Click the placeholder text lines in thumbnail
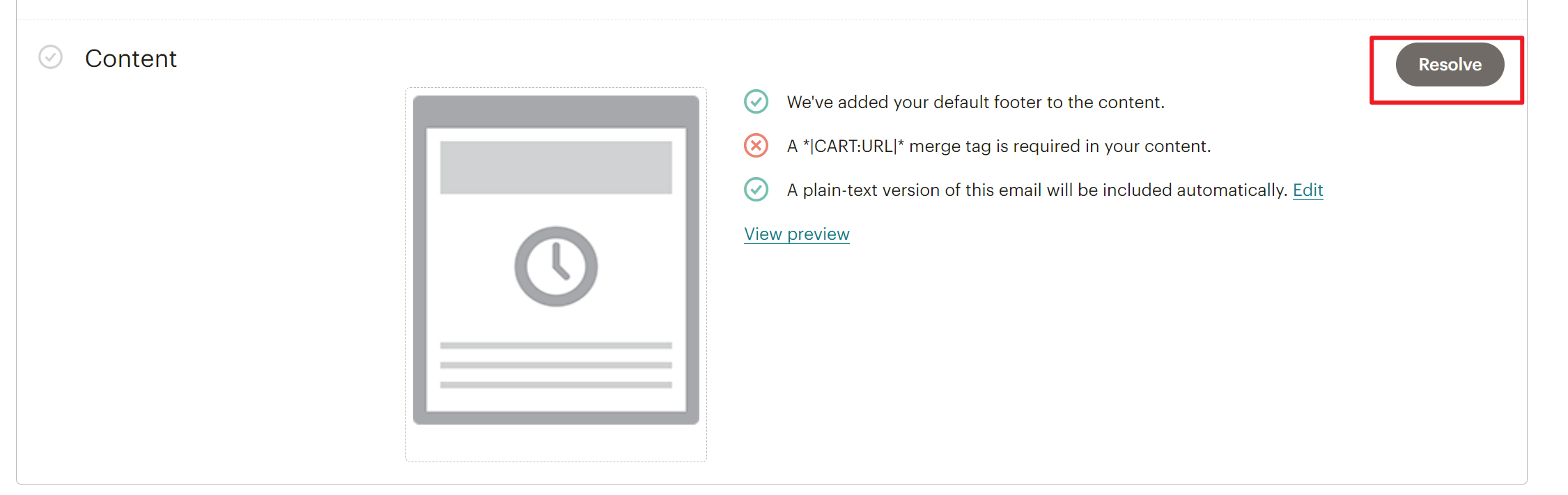The width and height of the screenshot is (1568, 495). (x=555, y=365)
